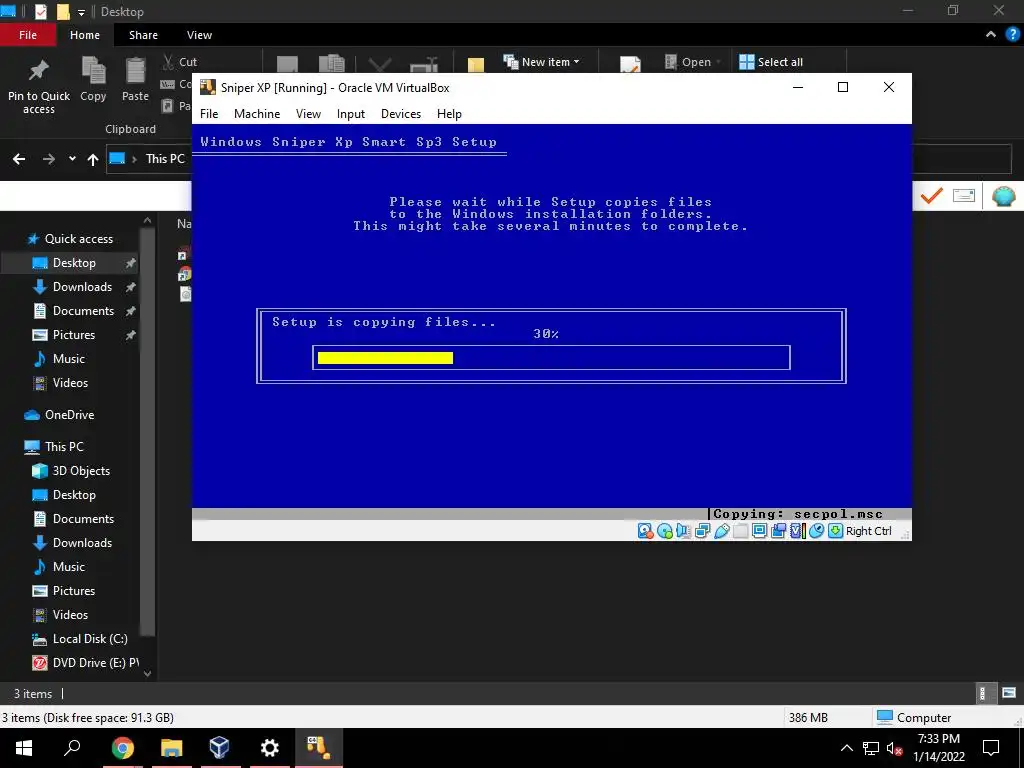Open the Windows Start menu
Image resolution: width=1024 pixels, height=768 pixels.
pos(24,748)
